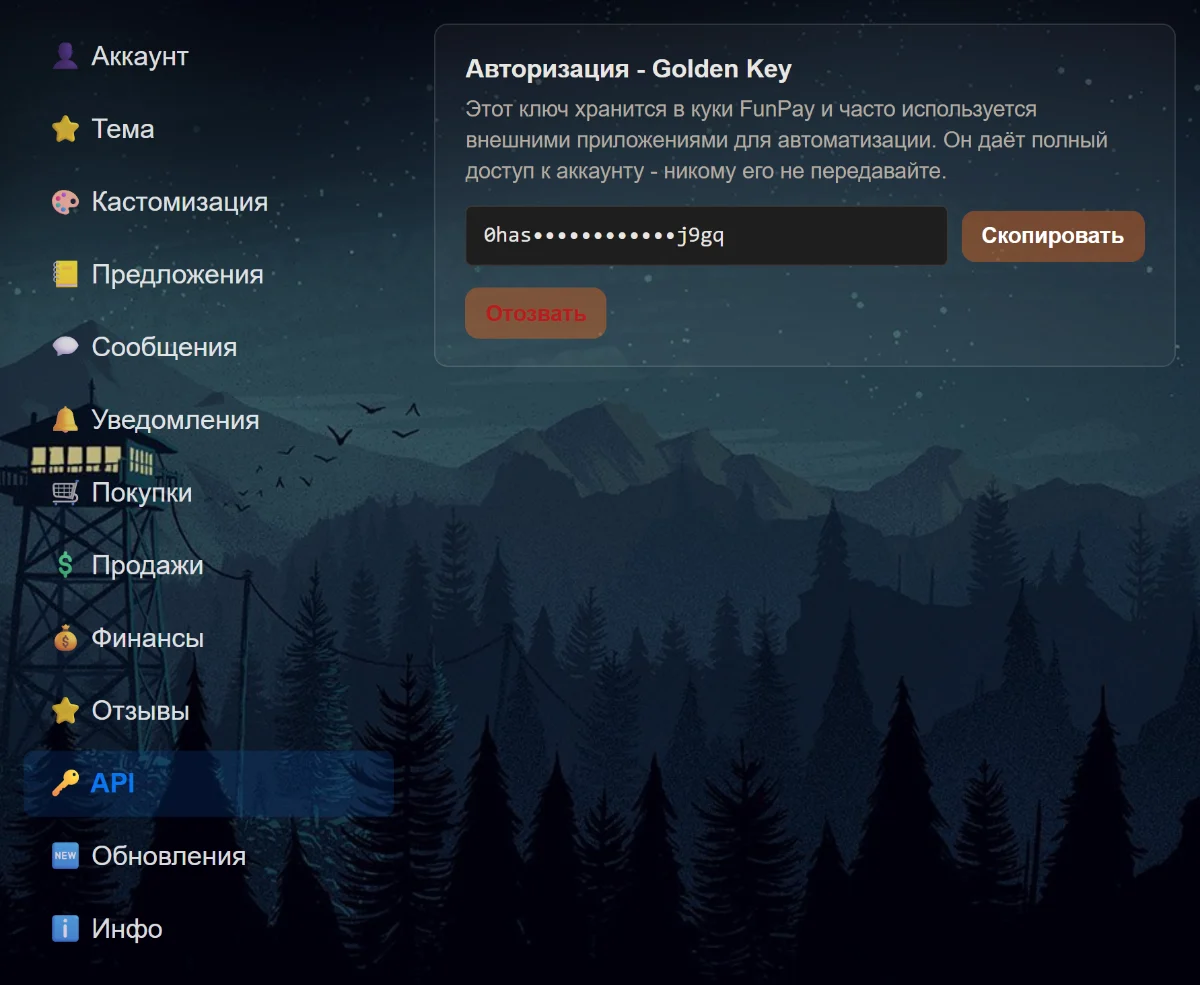Screen dimensions: 1200x985
Task: Open the Инфо section
Action: coord(208,929)
